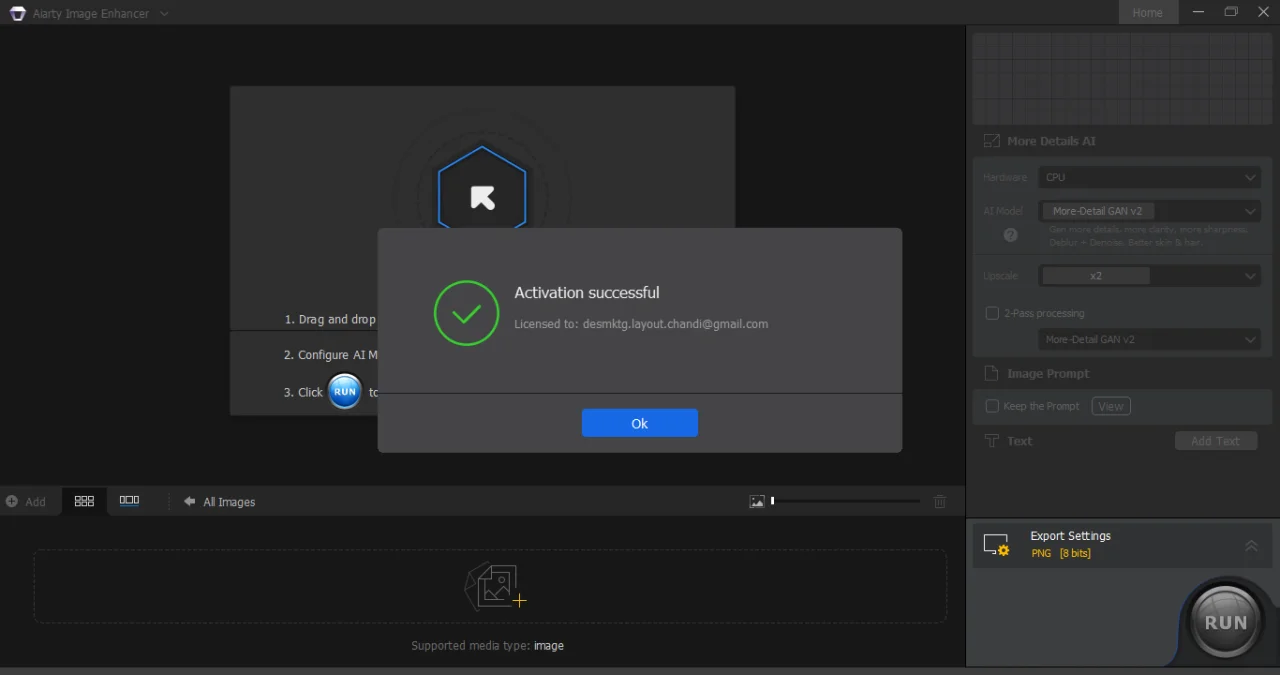The image size is (1280, 675).
Task: Confirm activation with the Ok button
Action: (x=640, y=423)
